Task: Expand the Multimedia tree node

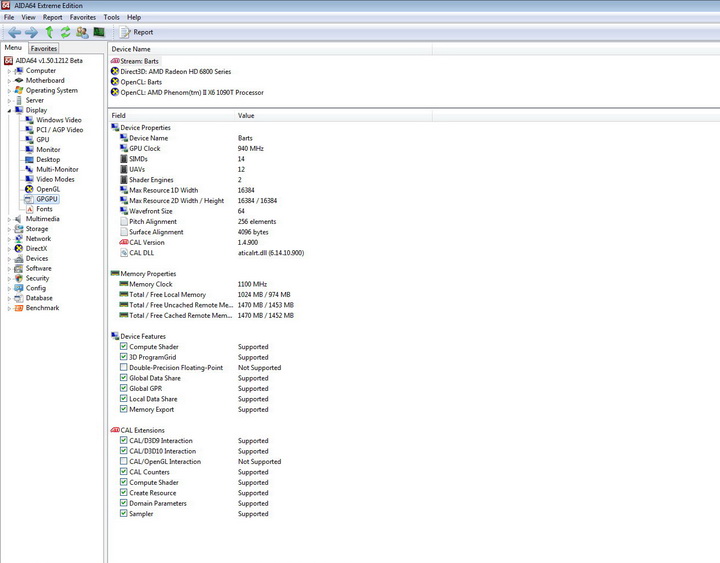Action: (x=9, y=220)
